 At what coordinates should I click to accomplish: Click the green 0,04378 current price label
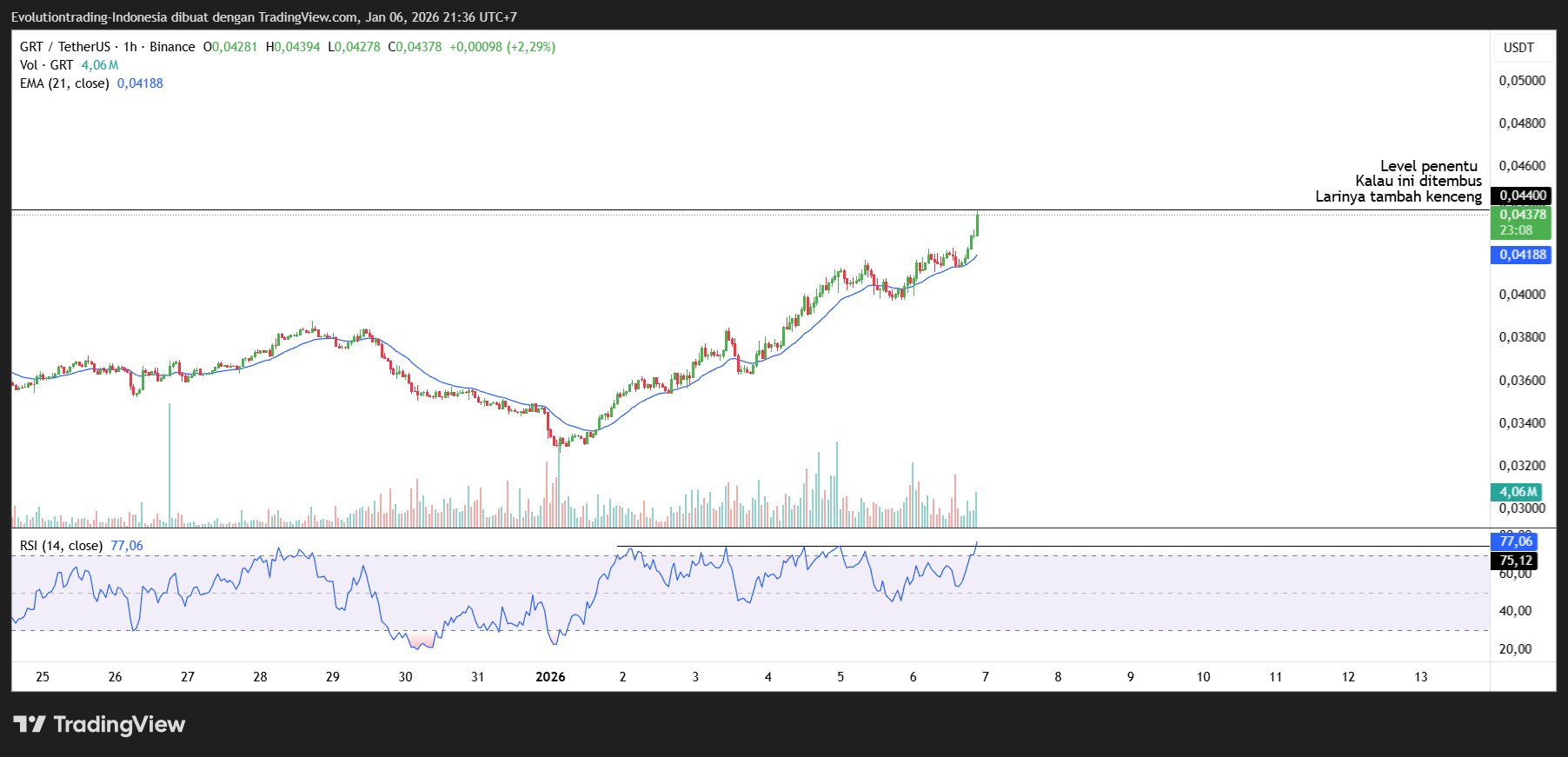point(1522,215)
